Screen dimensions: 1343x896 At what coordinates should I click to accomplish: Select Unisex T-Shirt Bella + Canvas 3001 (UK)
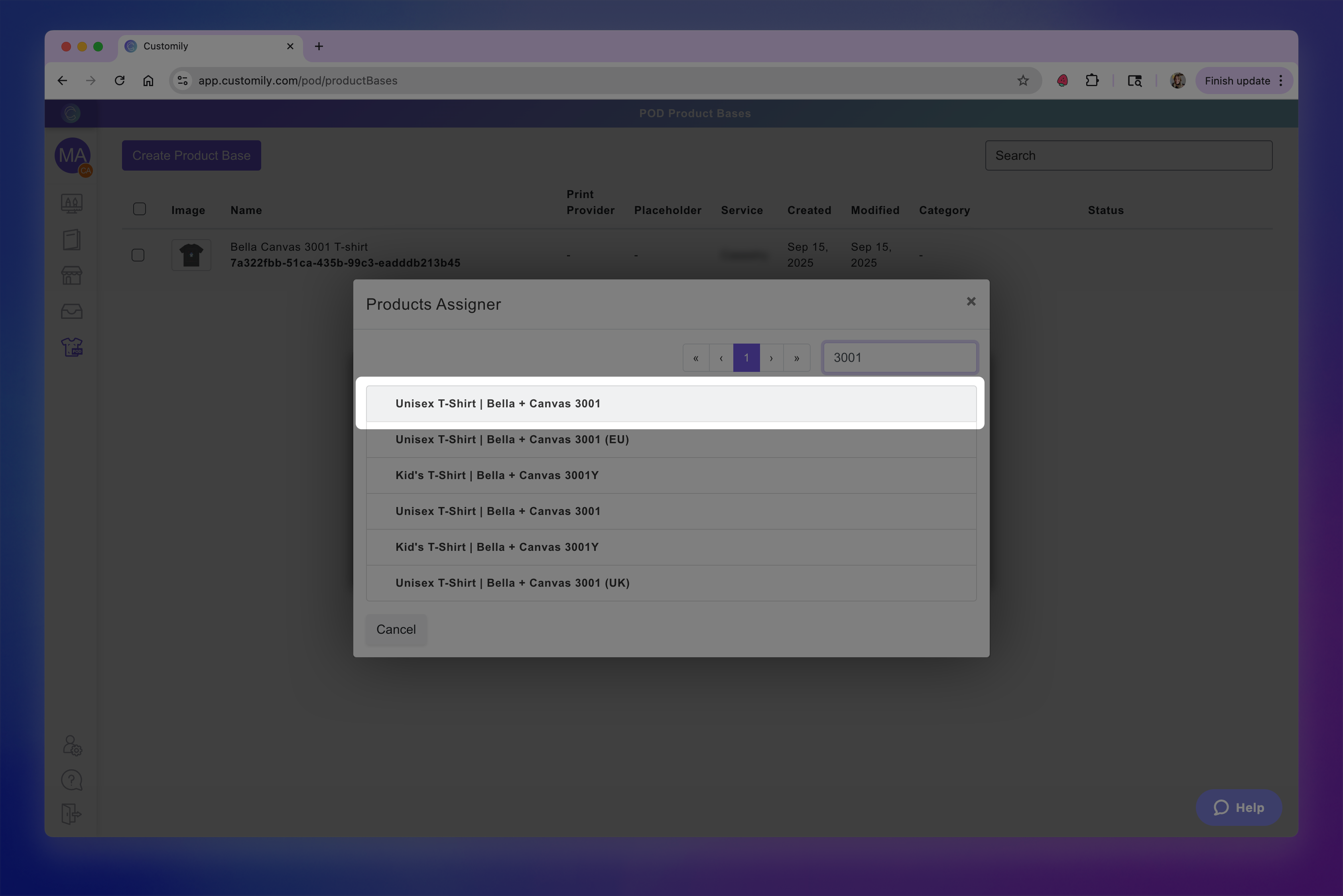(512, 583)
